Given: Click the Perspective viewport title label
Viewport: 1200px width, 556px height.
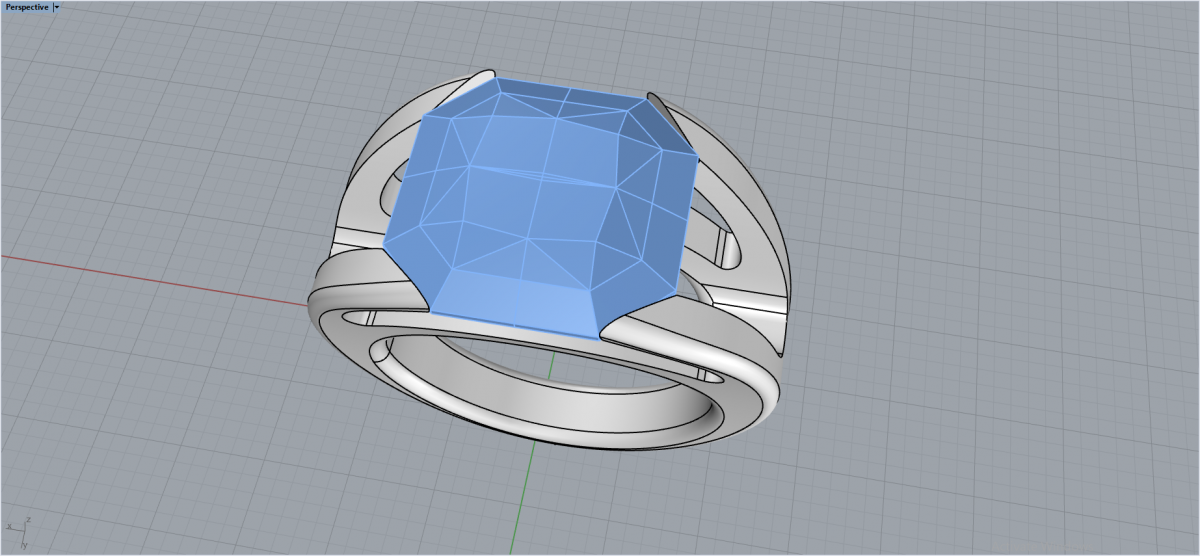Looking at the screenshot, I should [27, 7].
